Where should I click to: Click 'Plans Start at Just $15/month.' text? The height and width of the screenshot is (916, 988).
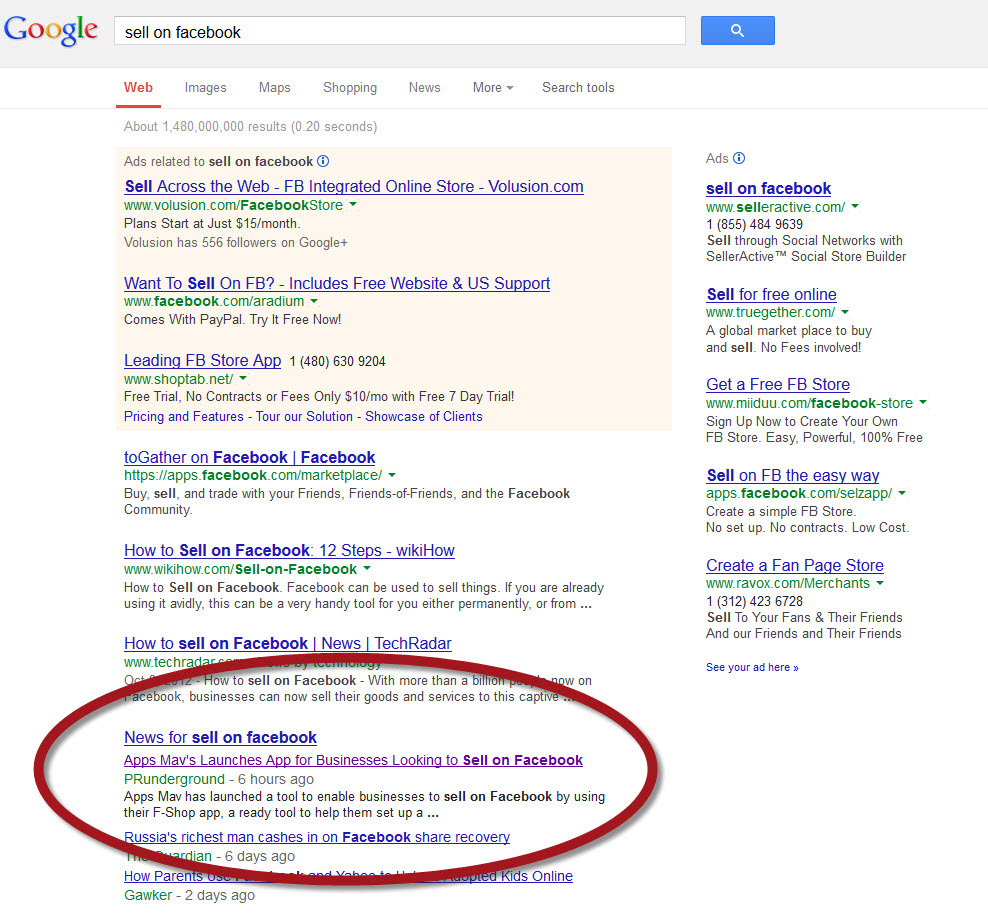(212, 223)
